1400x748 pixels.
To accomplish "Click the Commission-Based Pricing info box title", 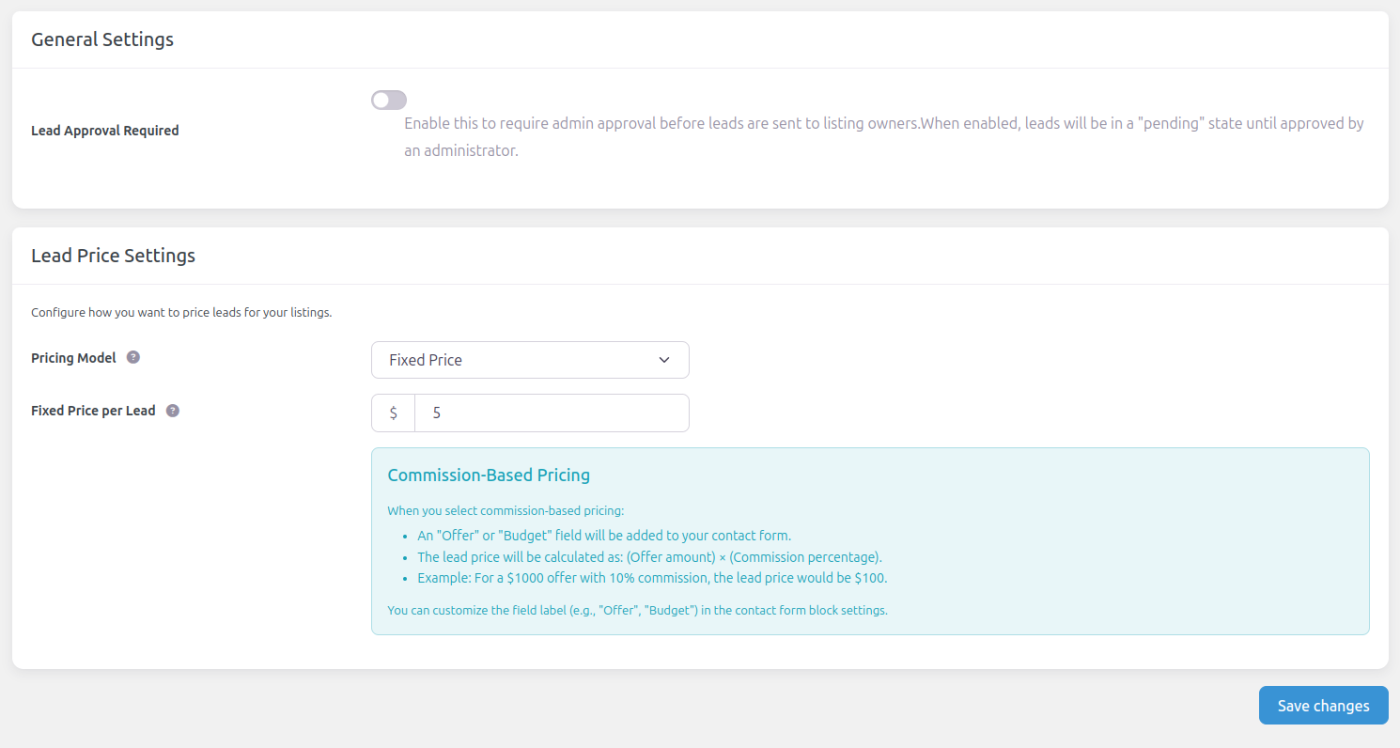I will click(x=489, y=475).
